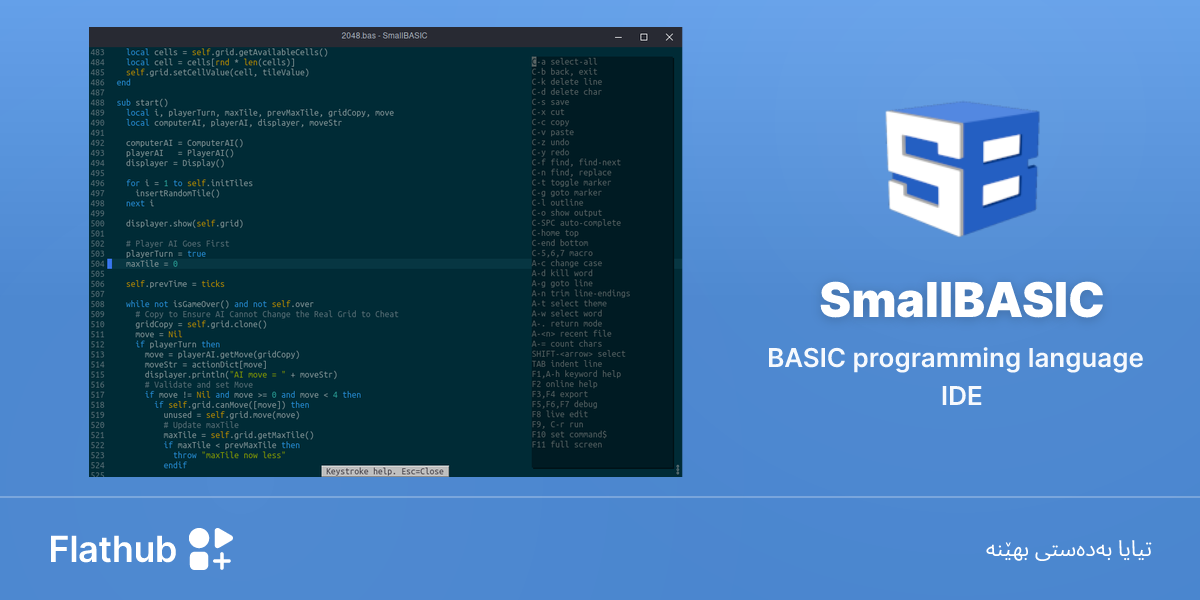
Task: Click the "C-t toggle marker" help entry
Action: click(571, 183)
